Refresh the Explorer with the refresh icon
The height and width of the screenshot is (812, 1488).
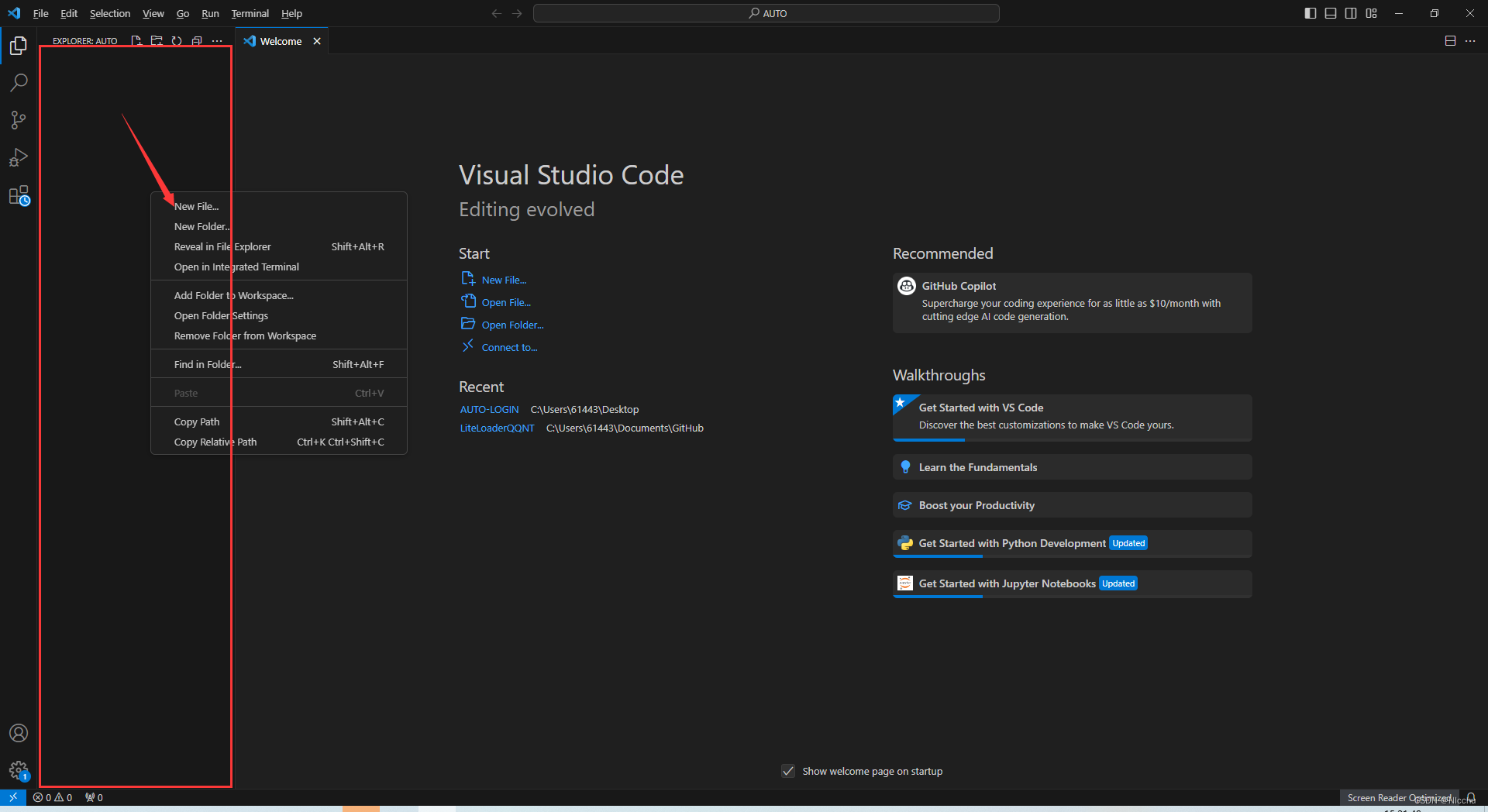click(177, 41)
